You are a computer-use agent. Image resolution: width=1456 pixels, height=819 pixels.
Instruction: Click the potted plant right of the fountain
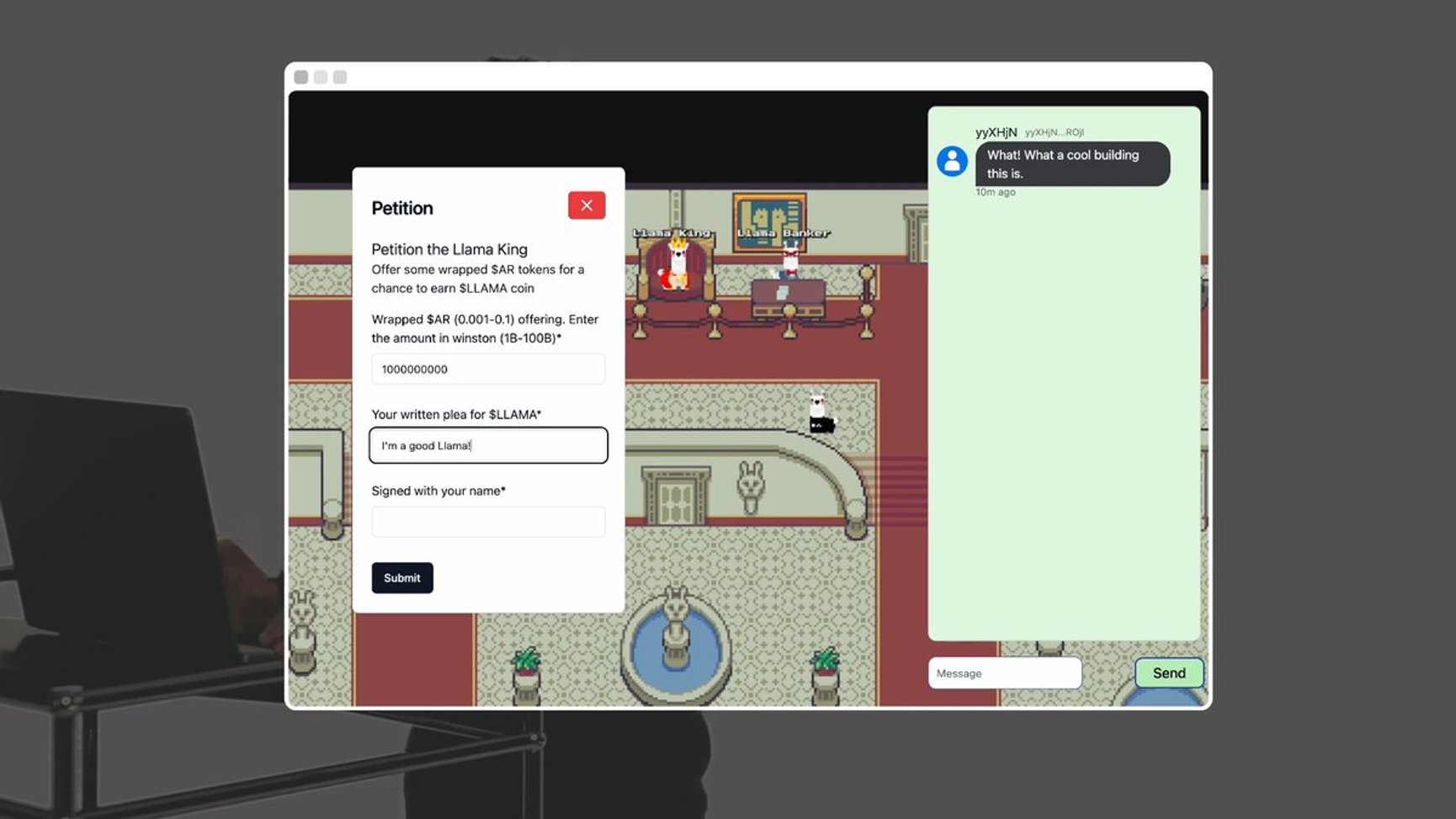[x=825, y=674]
